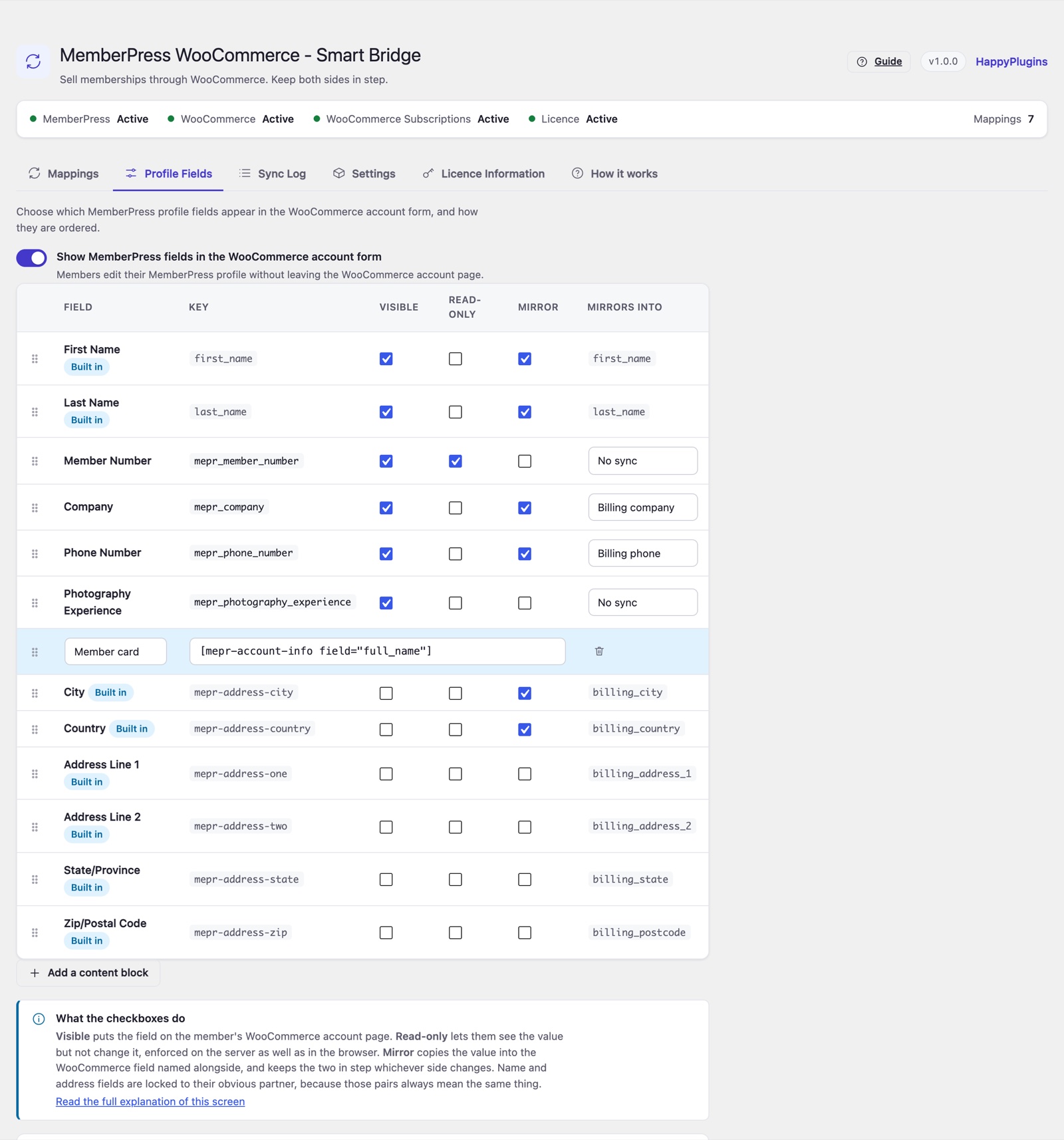This screenshot has width=1064, height=1140.
Task: Uncheck Mirror for Country
Action: pos(525,729)
